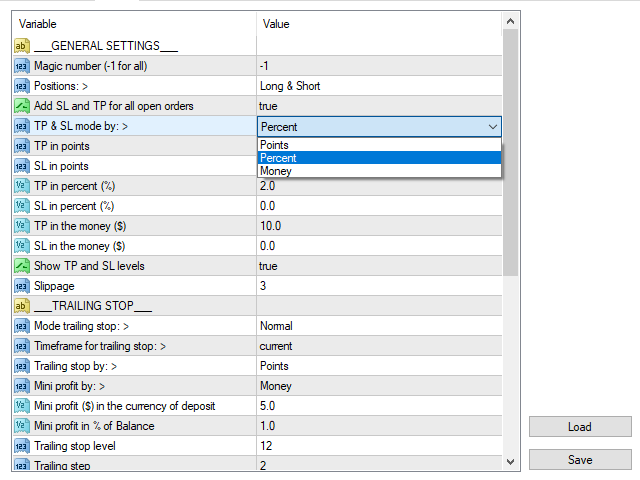Open the Trailing stop by value Points
640x480 pixels.
(379, 366)
